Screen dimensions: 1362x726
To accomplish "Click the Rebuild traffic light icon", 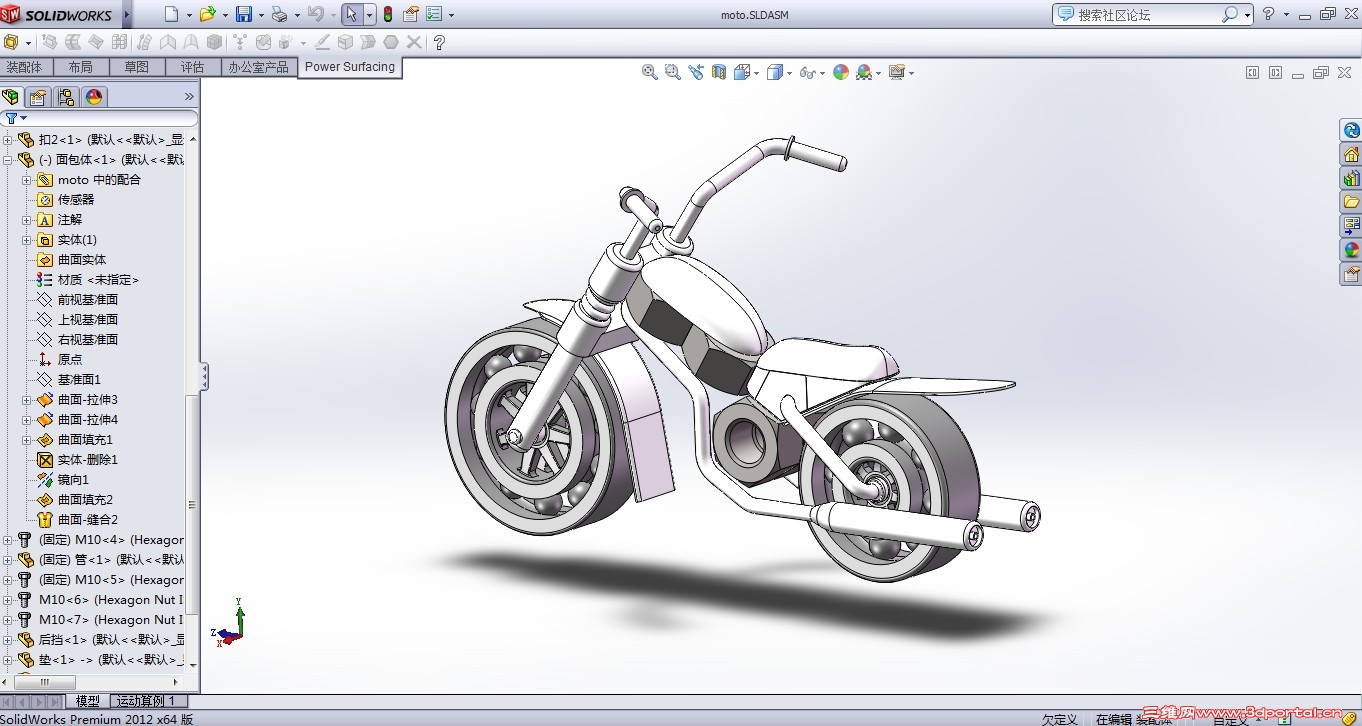I will tap(387, 14).
